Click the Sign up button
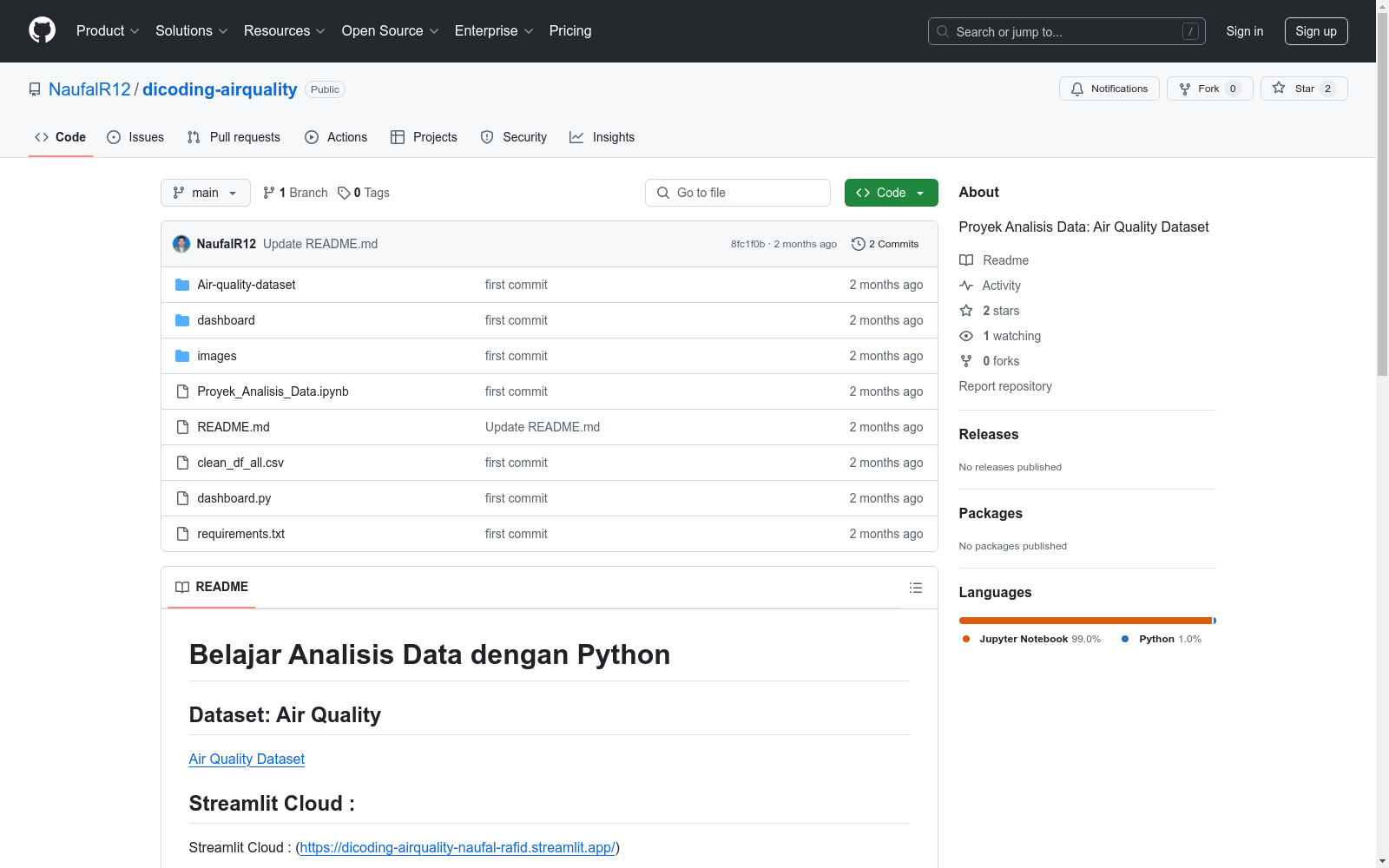Viewport: 1389px width, 868px height. point(1316,31)
